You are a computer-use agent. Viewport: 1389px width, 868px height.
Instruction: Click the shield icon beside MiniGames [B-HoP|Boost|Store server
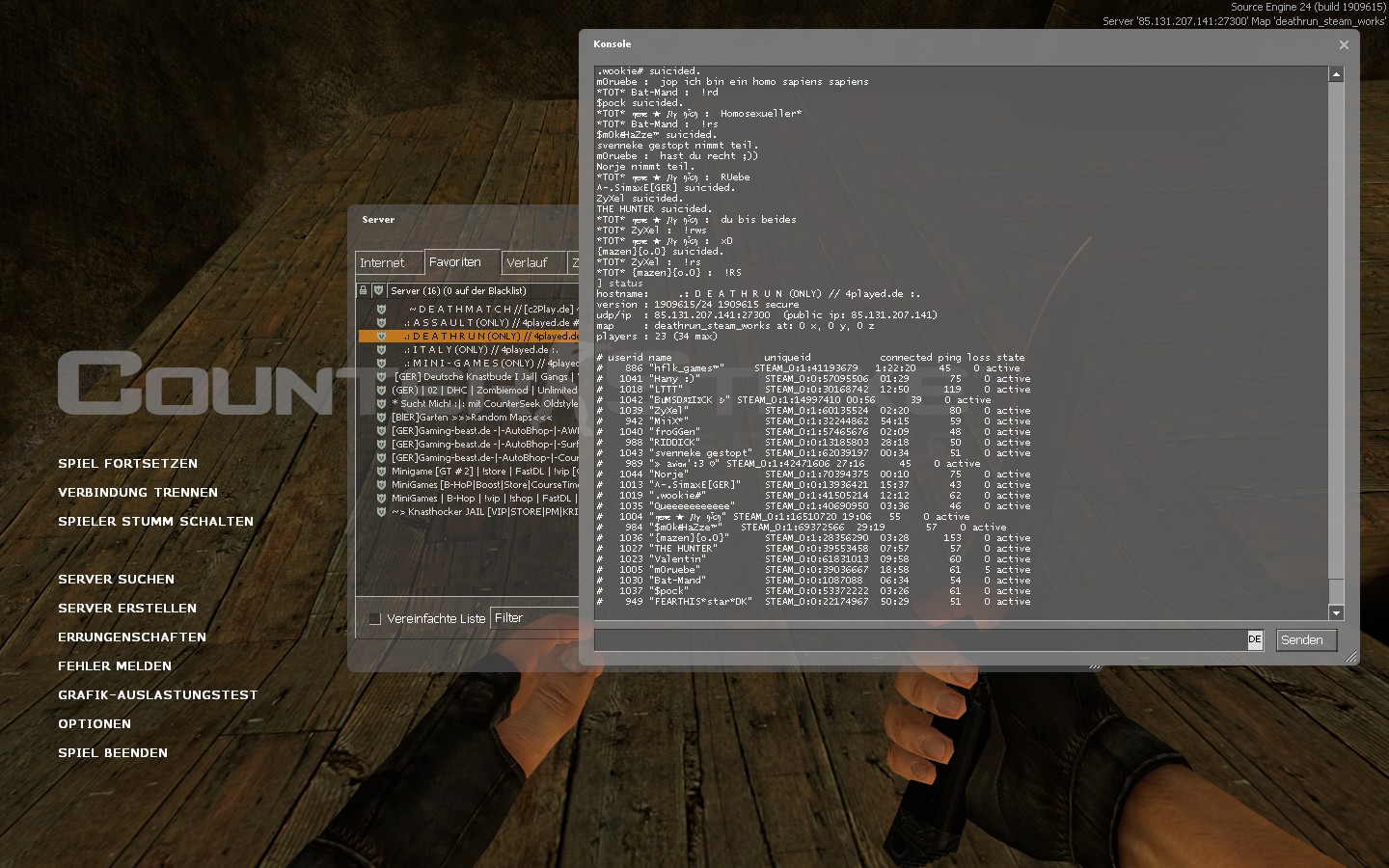pyautogui.click(x=381, y=485)
